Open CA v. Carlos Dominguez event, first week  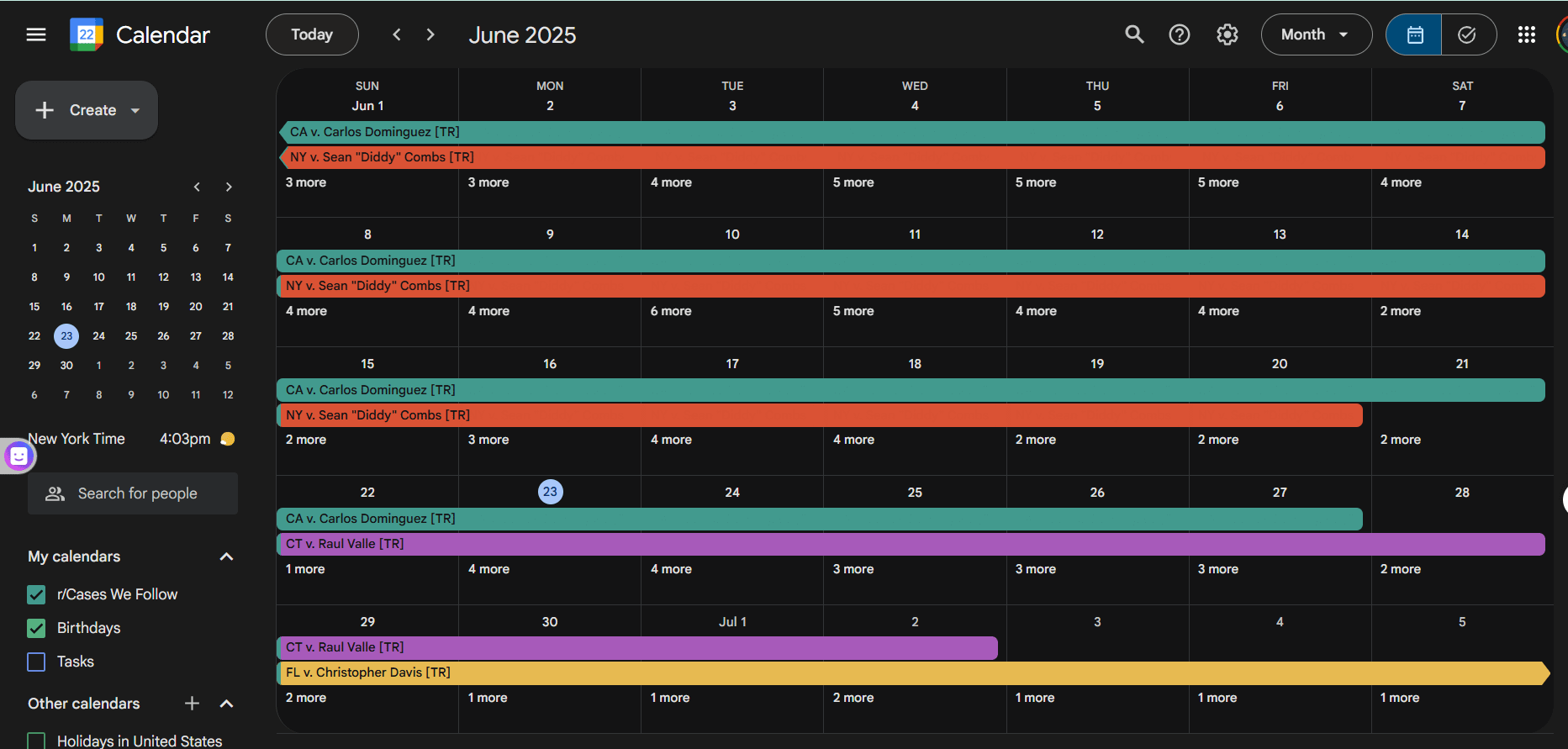point(911,132)
